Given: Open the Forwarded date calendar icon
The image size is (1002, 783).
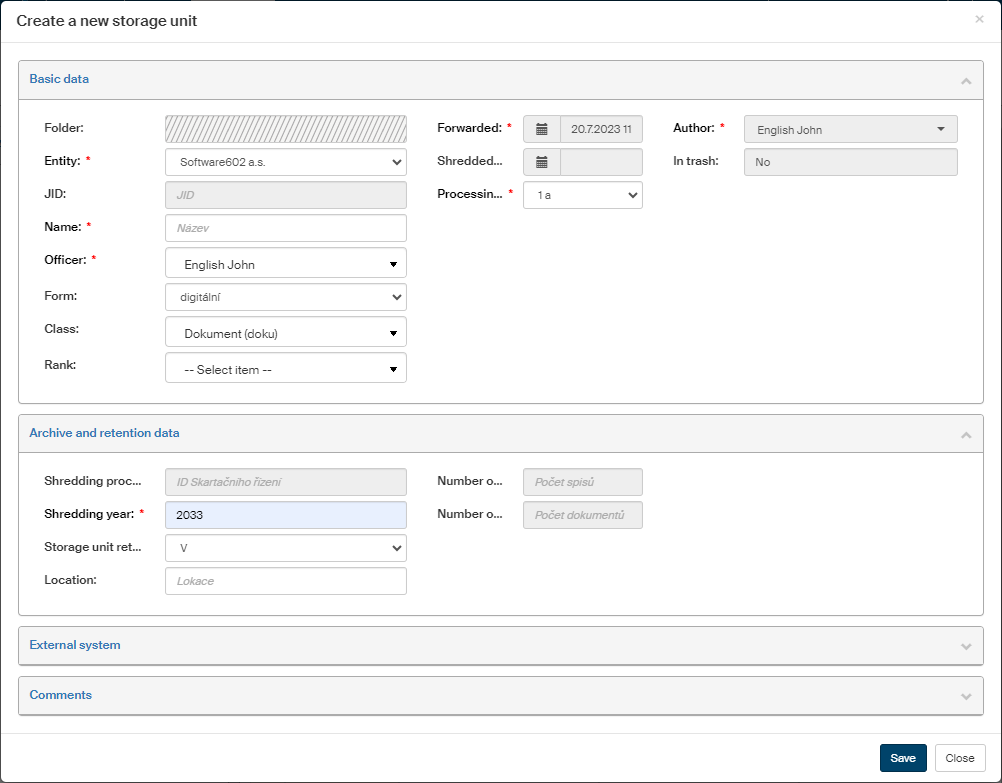Looking at the screenshot, I should [x=541, y=129].
